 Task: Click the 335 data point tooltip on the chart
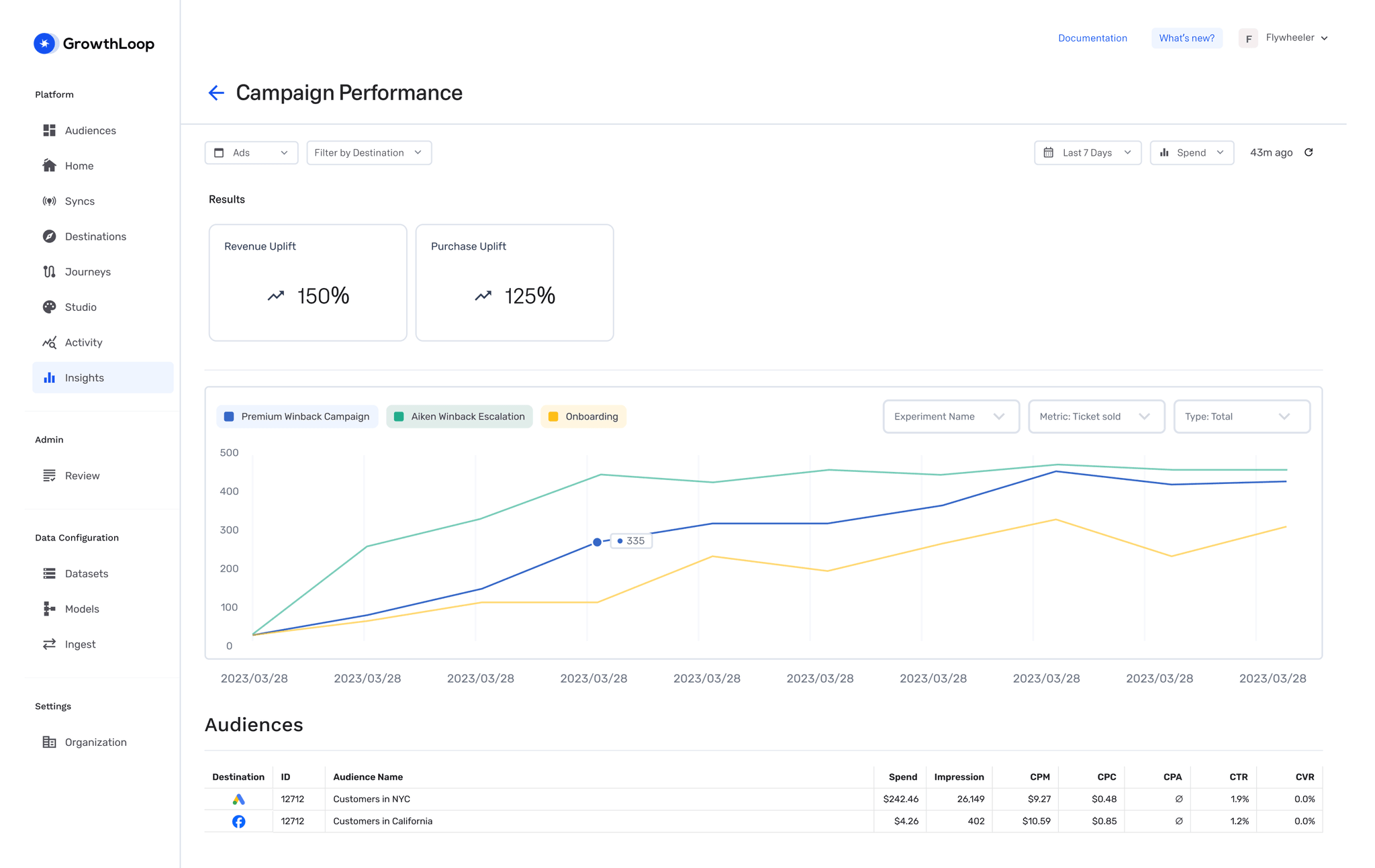pyautogui.click(x=630, y=540)
